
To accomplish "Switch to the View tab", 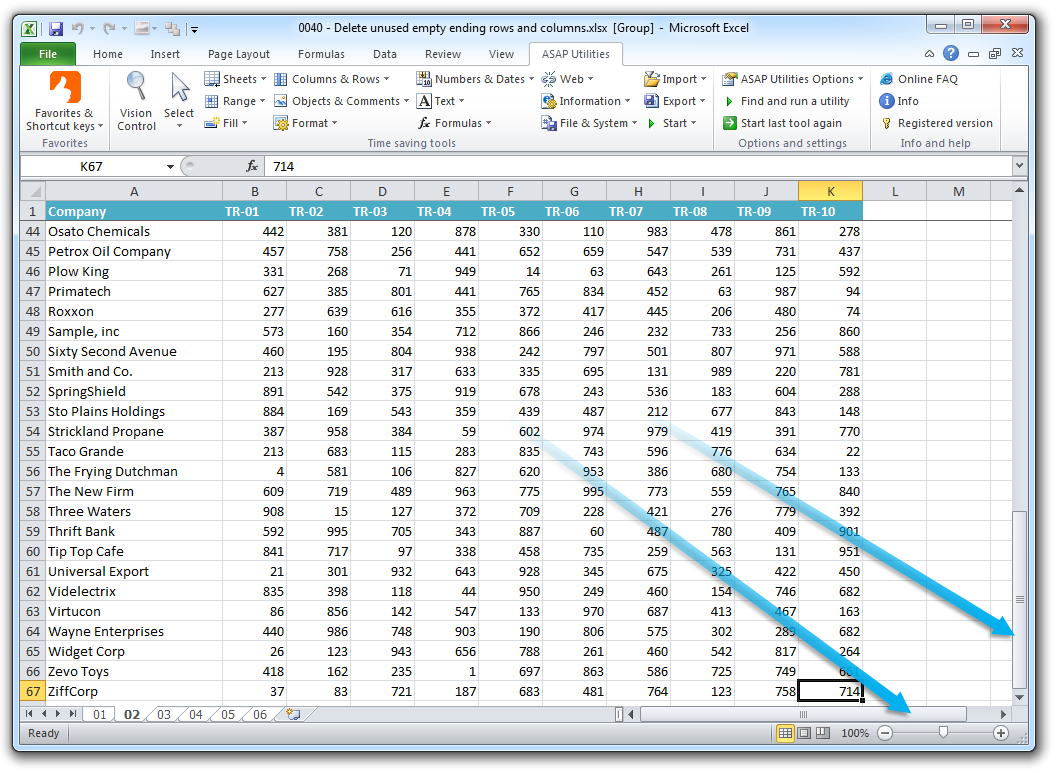I will pos(501,54).
